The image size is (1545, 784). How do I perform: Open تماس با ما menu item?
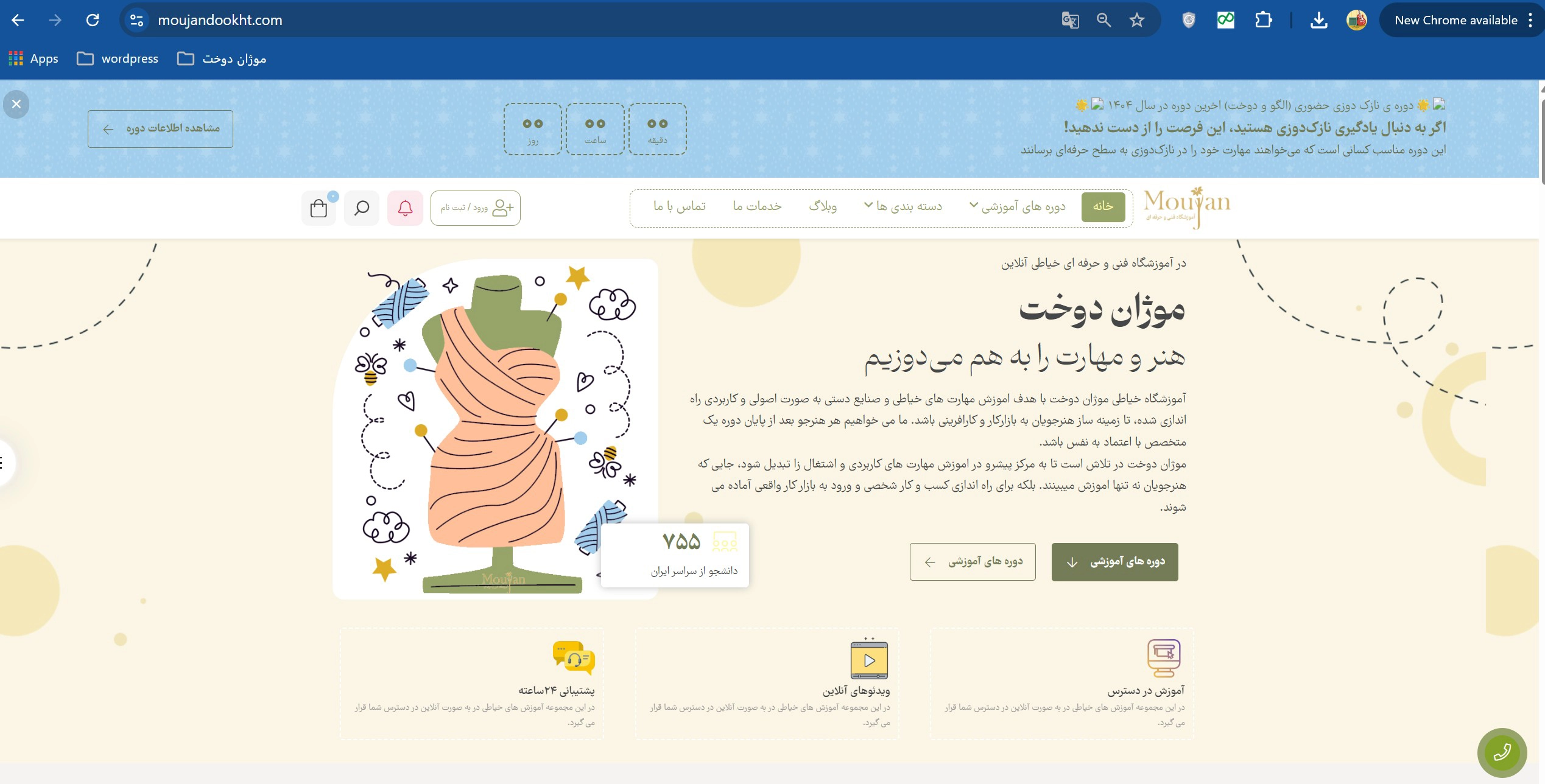coord(680,206)
